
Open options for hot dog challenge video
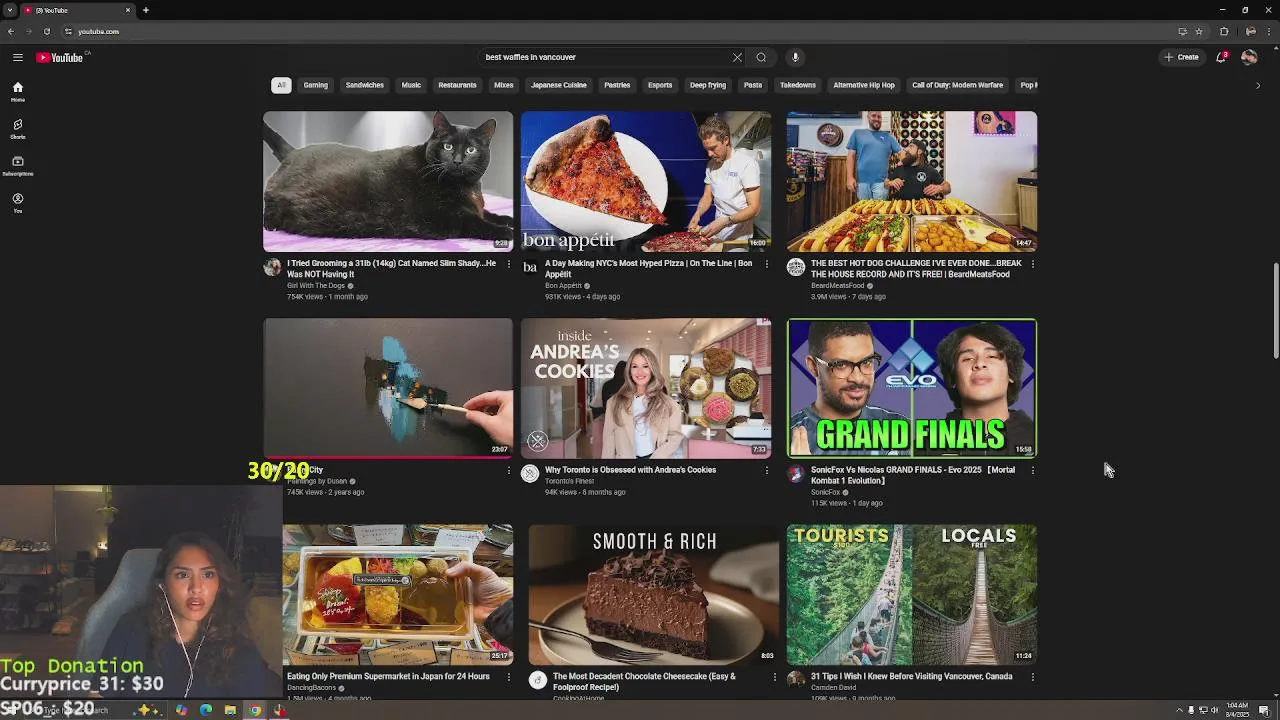(1032, 264)
